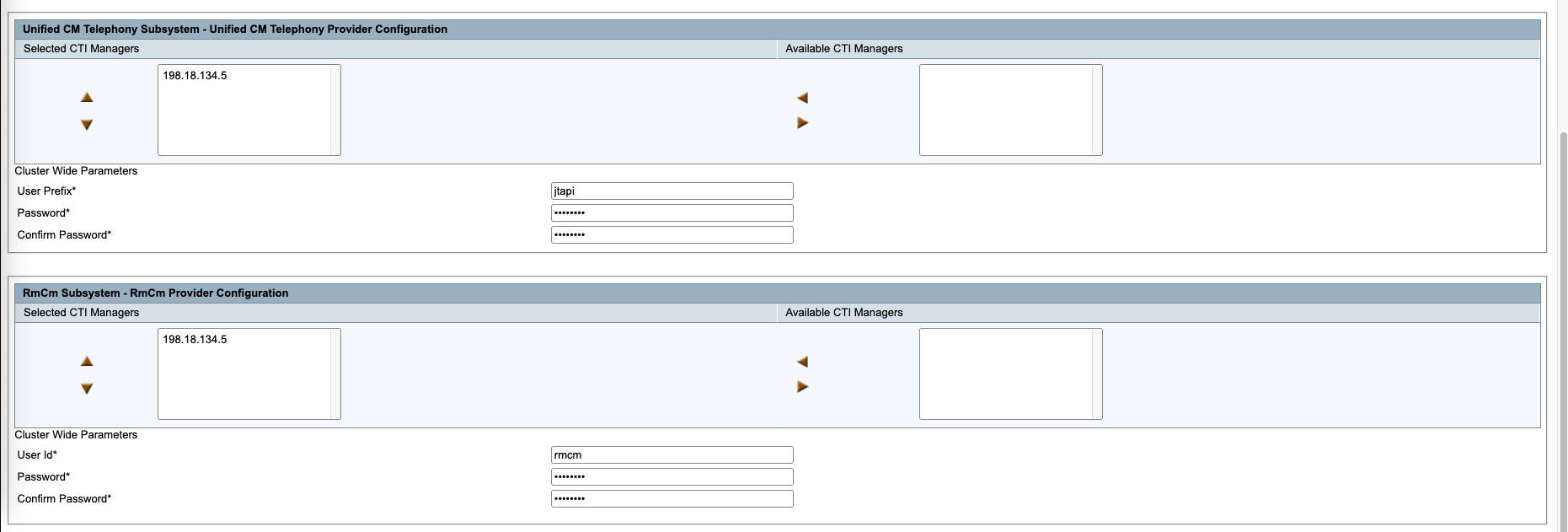
Task: Click the RmCm Password field
Action: [x=672, y=477]
